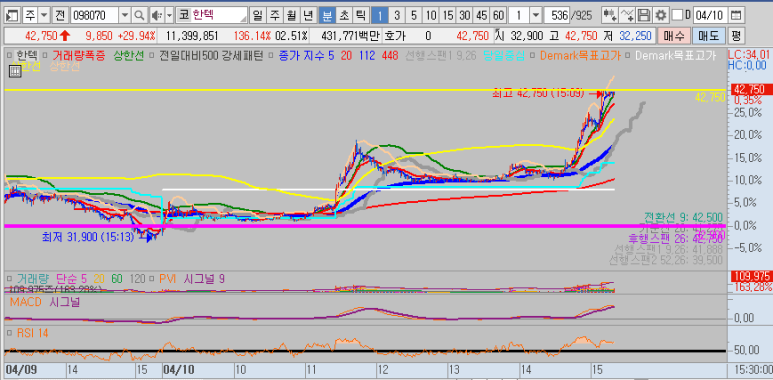Click the 매수 buy button
773x380 pixels.
tap(673, 36)
